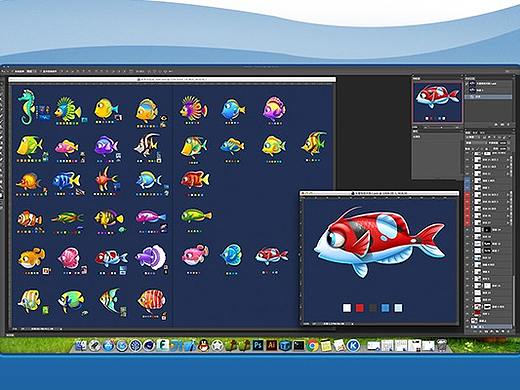Click the black-and-white striped angelfish sprite
Viewport: 520px width, 390px height.
pyautogui.click(x=146, y=144)
